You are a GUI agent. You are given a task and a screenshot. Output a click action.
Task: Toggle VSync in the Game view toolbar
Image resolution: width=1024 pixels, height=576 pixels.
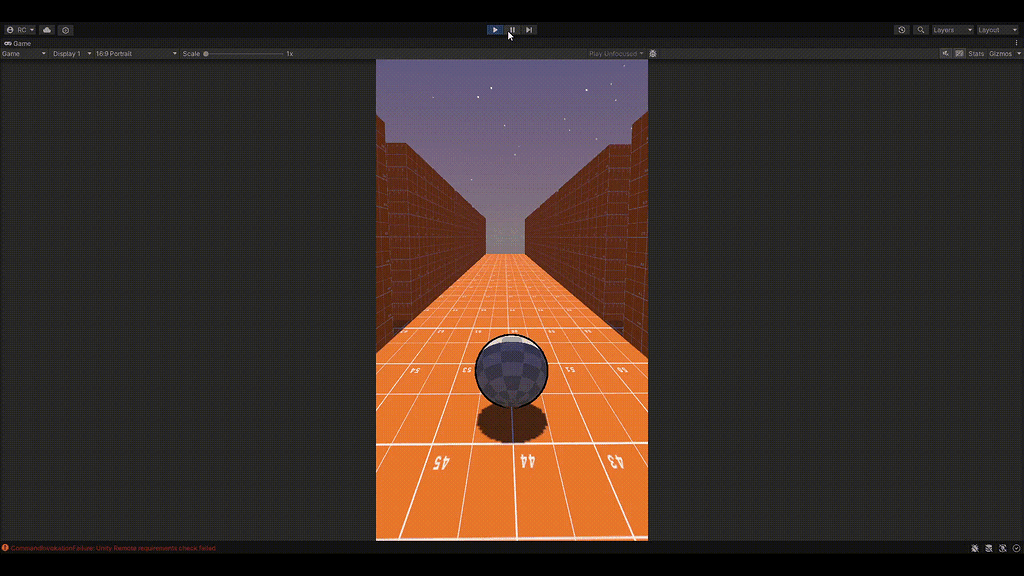coord(960,53)
